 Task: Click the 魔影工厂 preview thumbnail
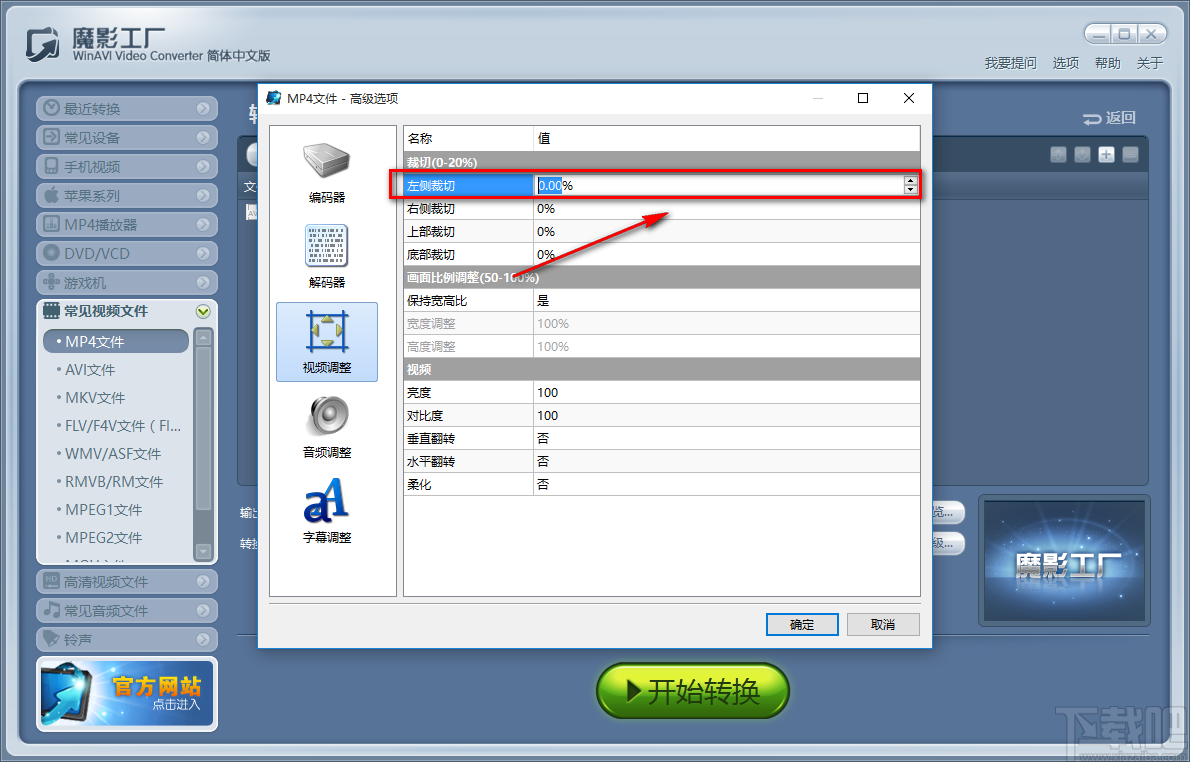coord(1064,561)
